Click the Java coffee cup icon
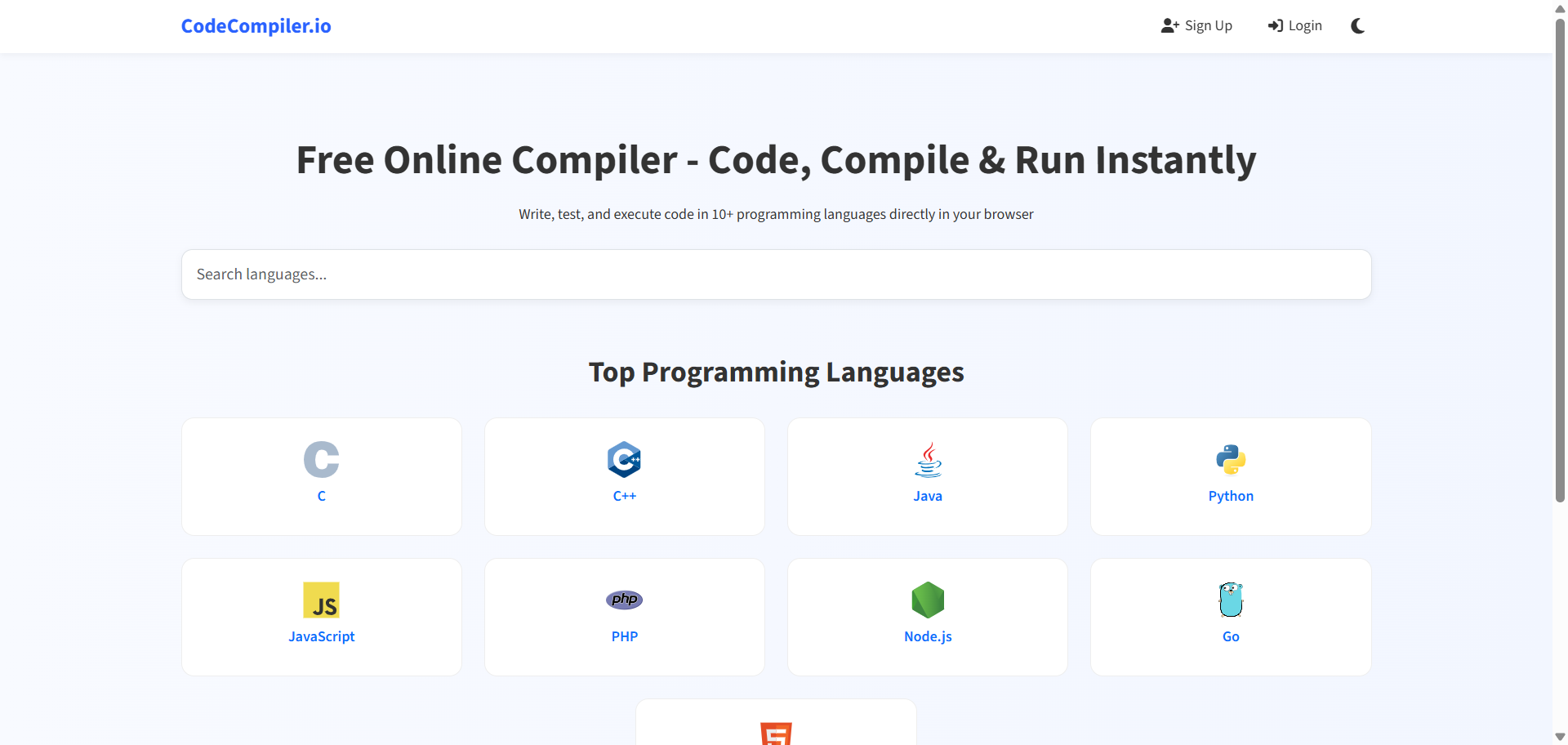 tap(927, 459)
